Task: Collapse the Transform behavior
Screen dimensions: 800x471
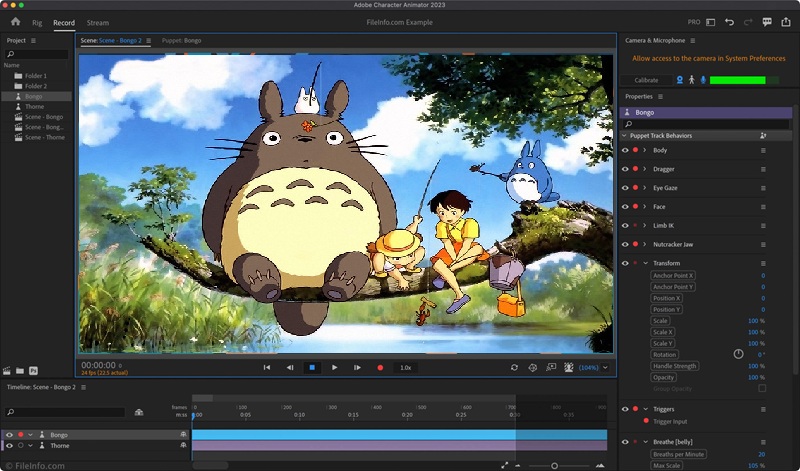Action: (645, 263)
